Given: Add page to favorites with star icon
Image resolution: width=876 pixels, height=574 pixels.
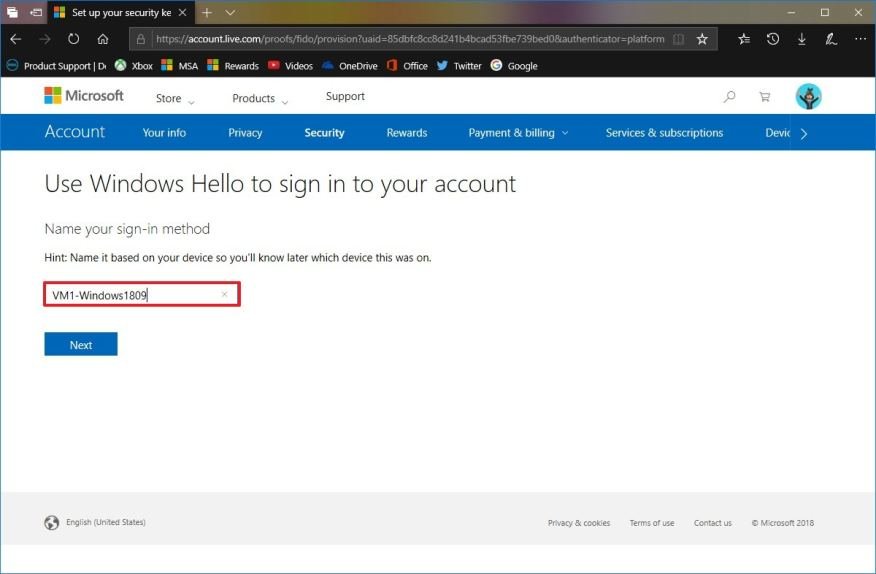Looking at the screenshot, I should coord(702,39).
